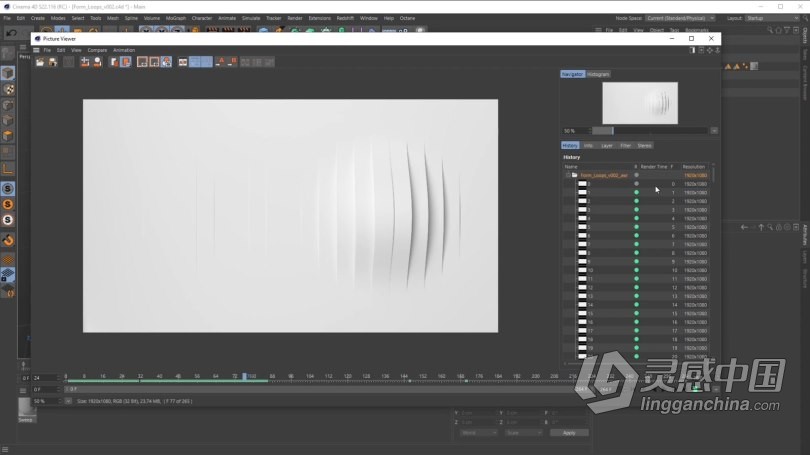Click the Apply button in coordinates panel

point(569,433)
